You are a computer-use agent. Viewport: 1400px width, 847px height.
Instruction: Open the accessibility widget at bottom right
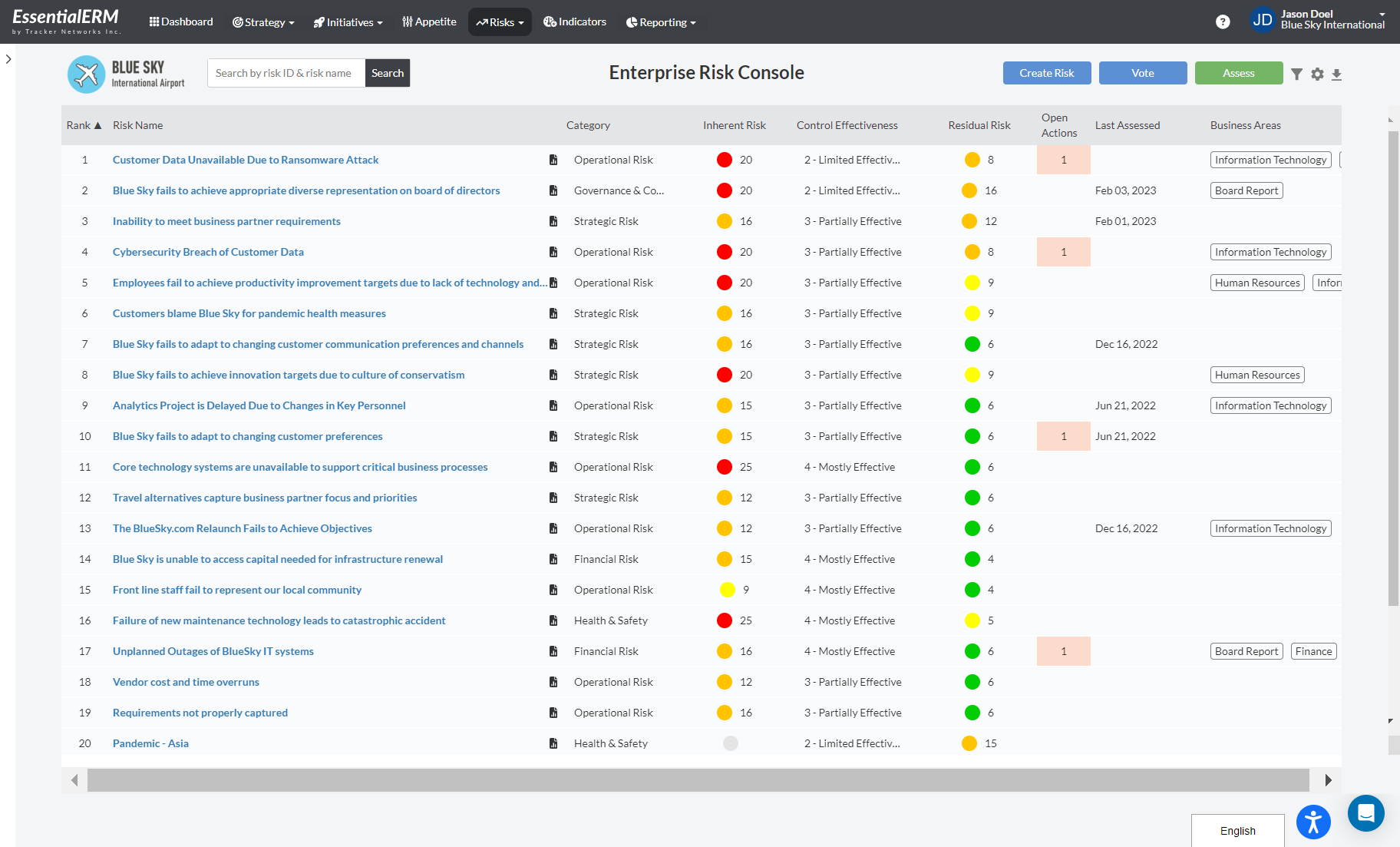tap(1313, 822)
